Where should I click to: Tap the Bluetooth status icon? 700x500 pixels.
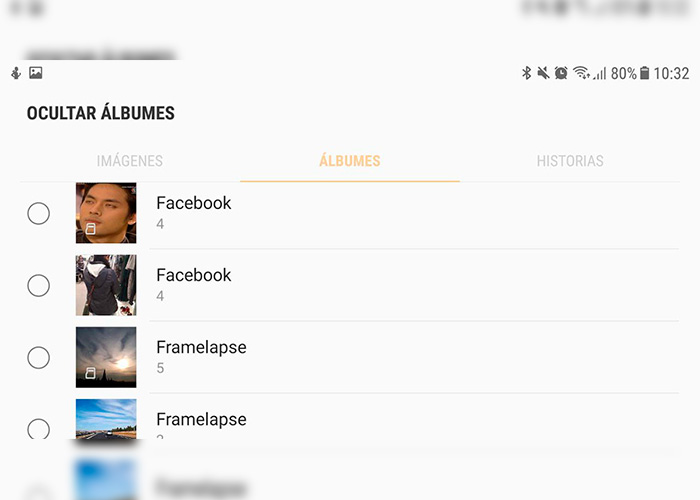pos(526,73)
